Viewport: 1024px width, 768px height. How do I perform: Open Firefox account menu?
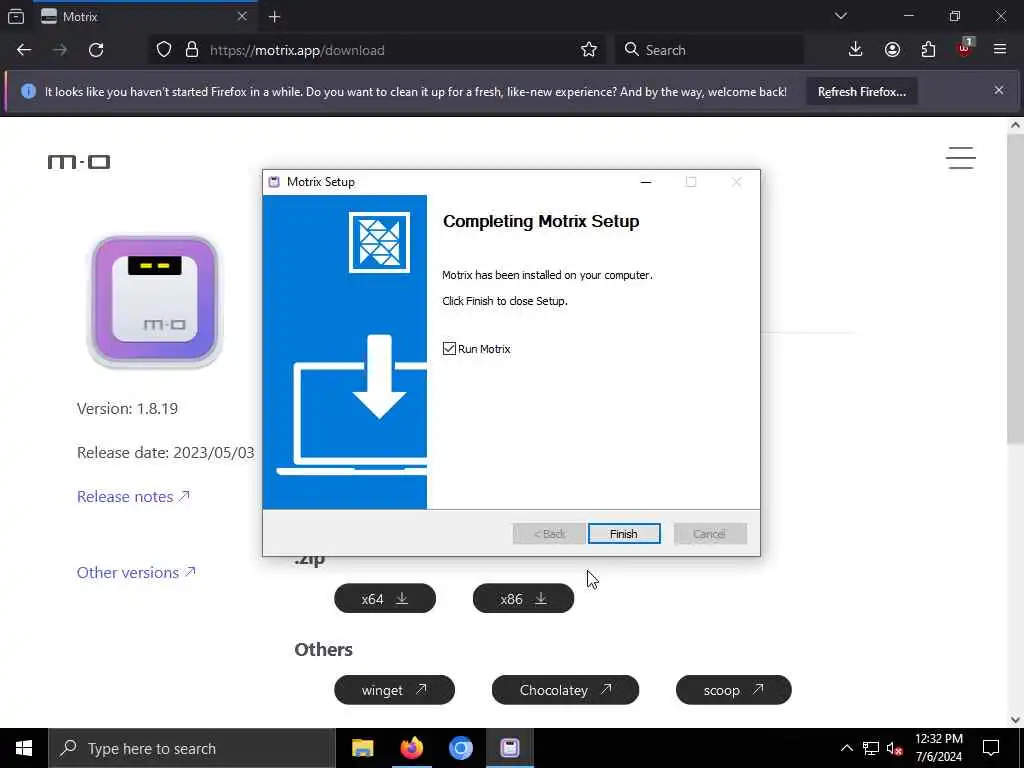click(x=892, y=50)
